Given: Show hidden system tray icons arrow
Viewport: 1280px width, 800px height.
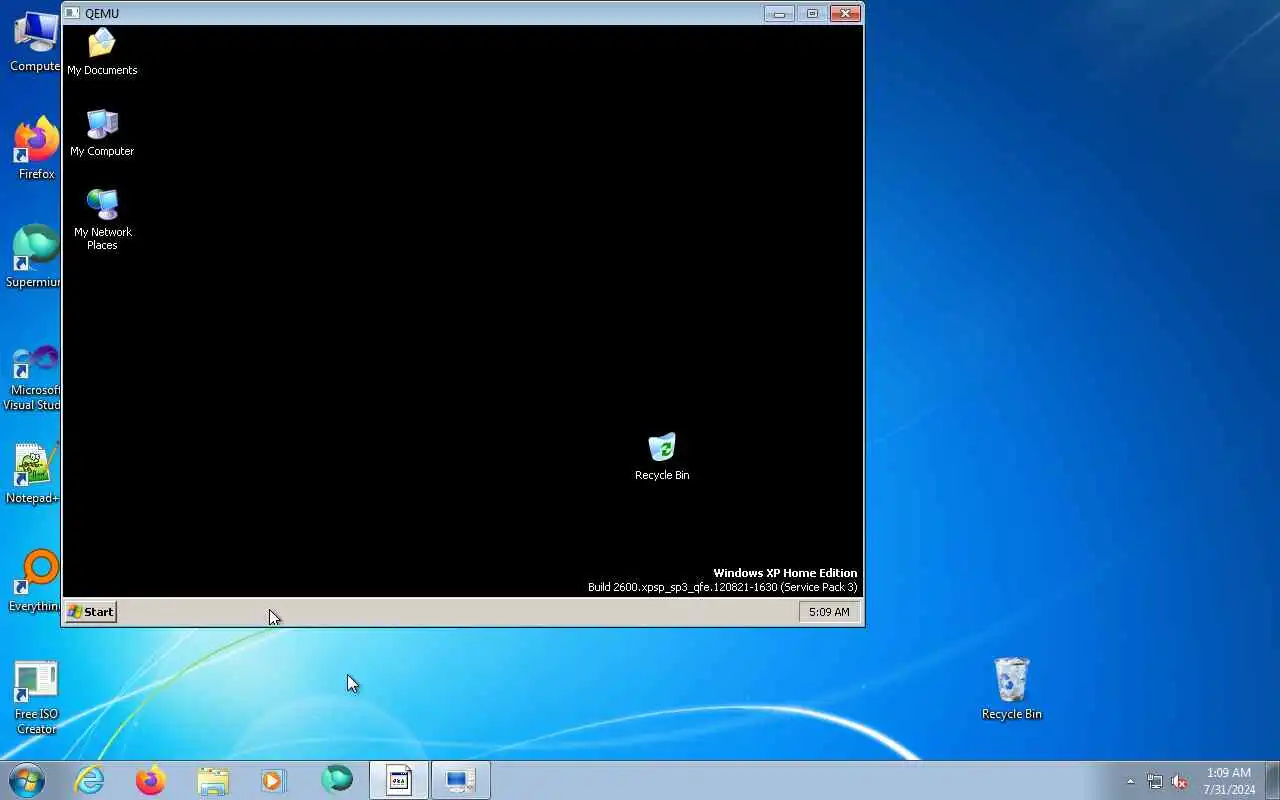Looking at the screenshot, I should (1131, 781).
